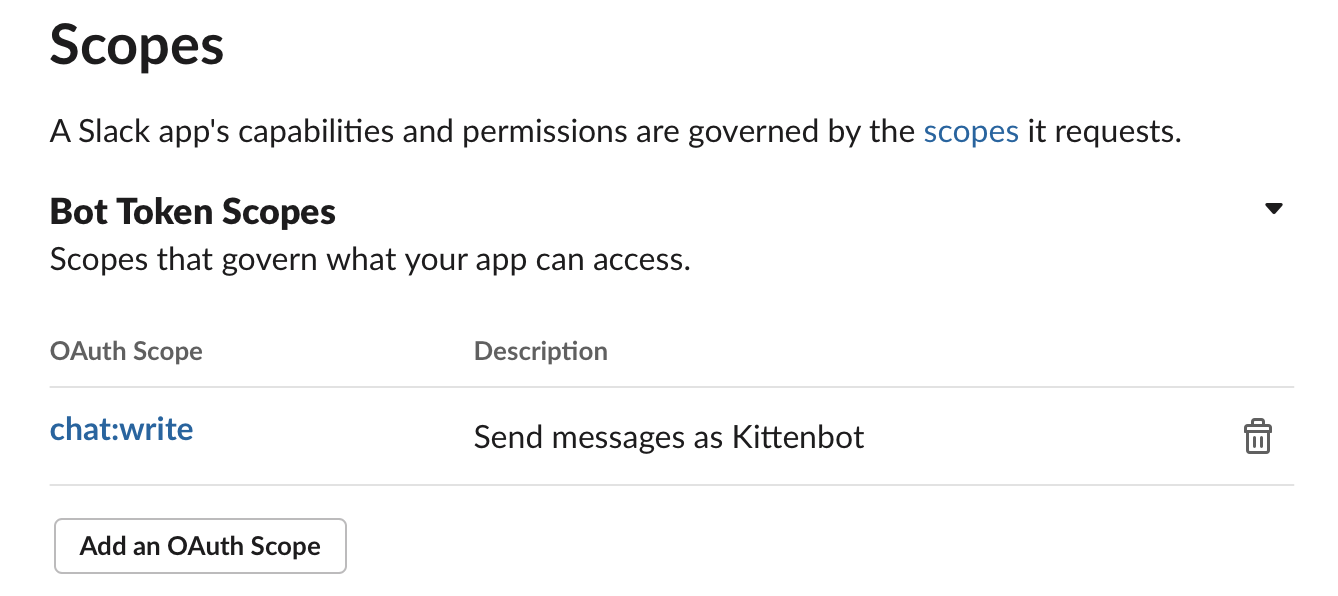Screen dimensions: 1338x596
Task: Select the Description column header
Action: click(x=540, y=352)
